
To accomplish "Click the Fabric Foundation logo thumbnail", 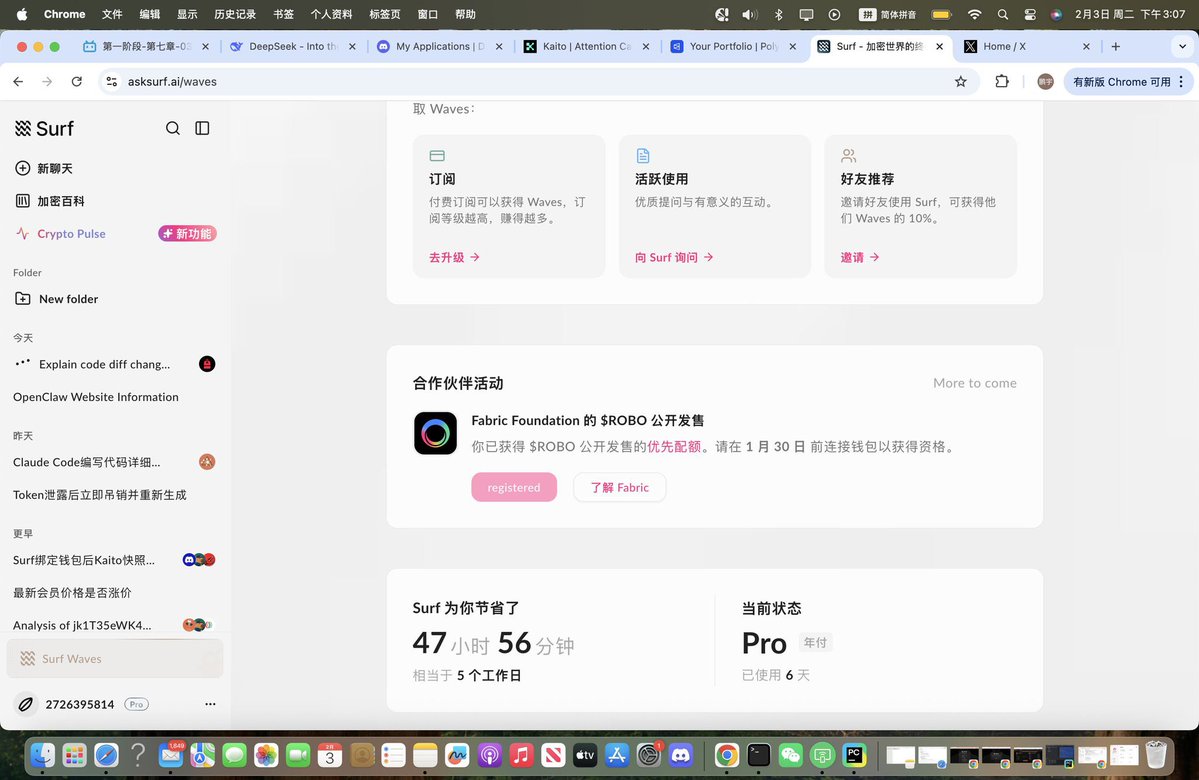I will pyautogui.click(x=436, y=434).
